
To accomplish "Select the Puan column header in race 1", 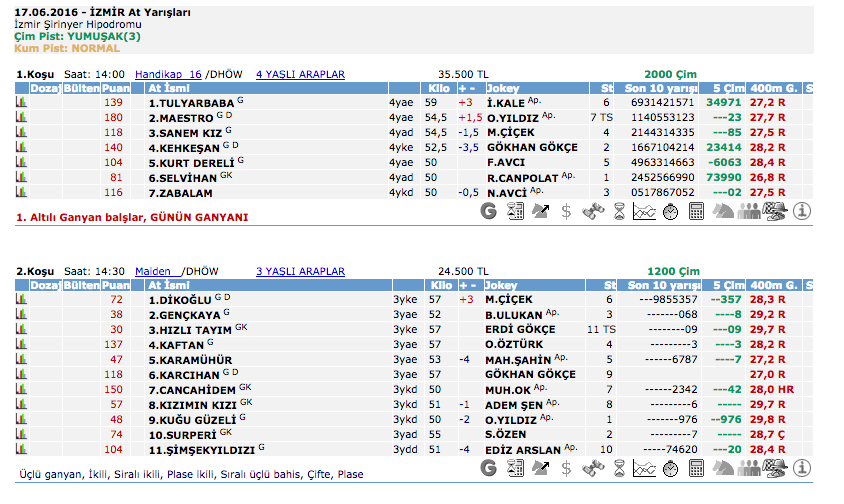I will coord(115,88).
